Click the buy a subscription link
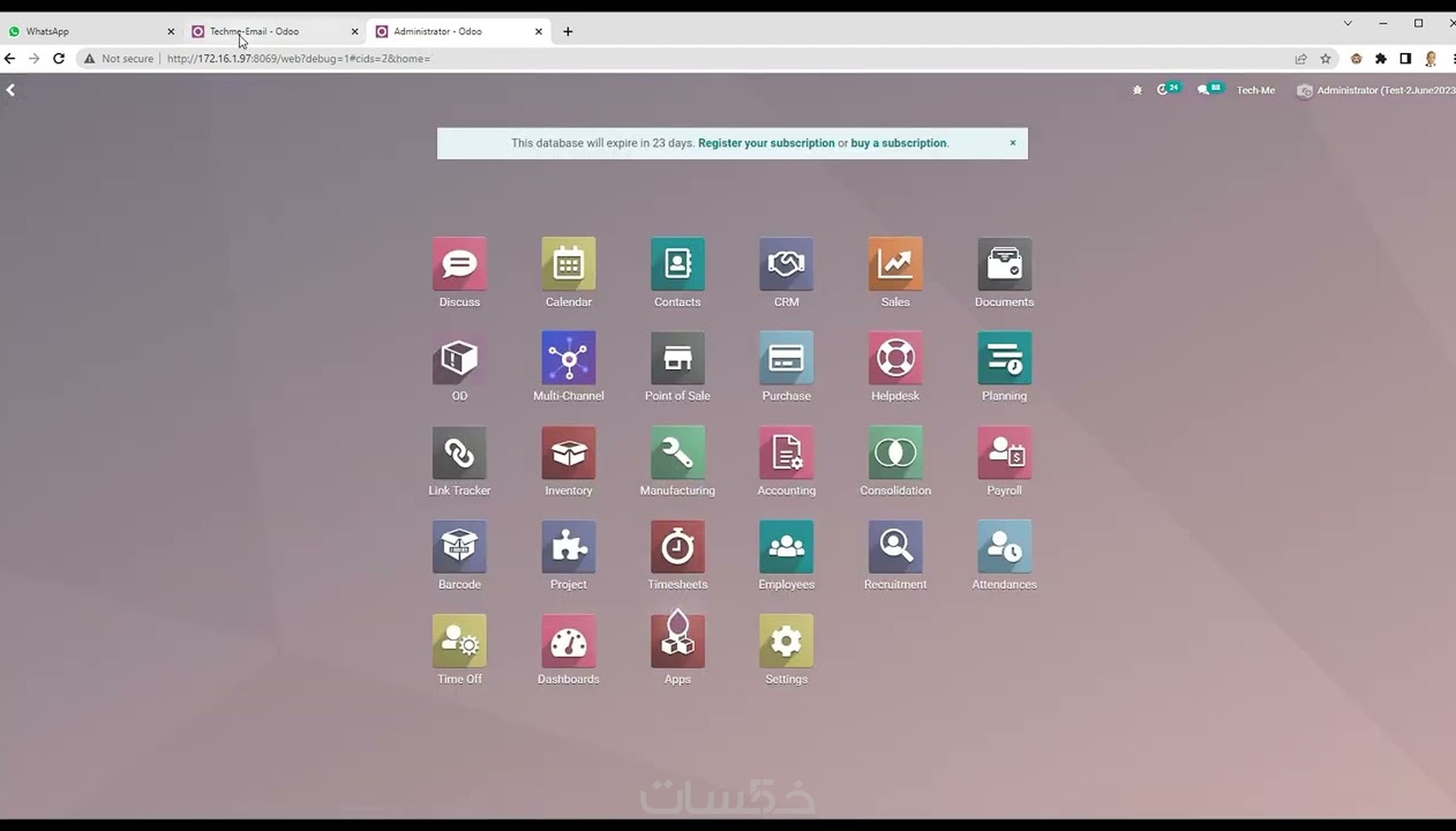Image resolution: width=1456 pixels, height=831 pixels. 898,143
